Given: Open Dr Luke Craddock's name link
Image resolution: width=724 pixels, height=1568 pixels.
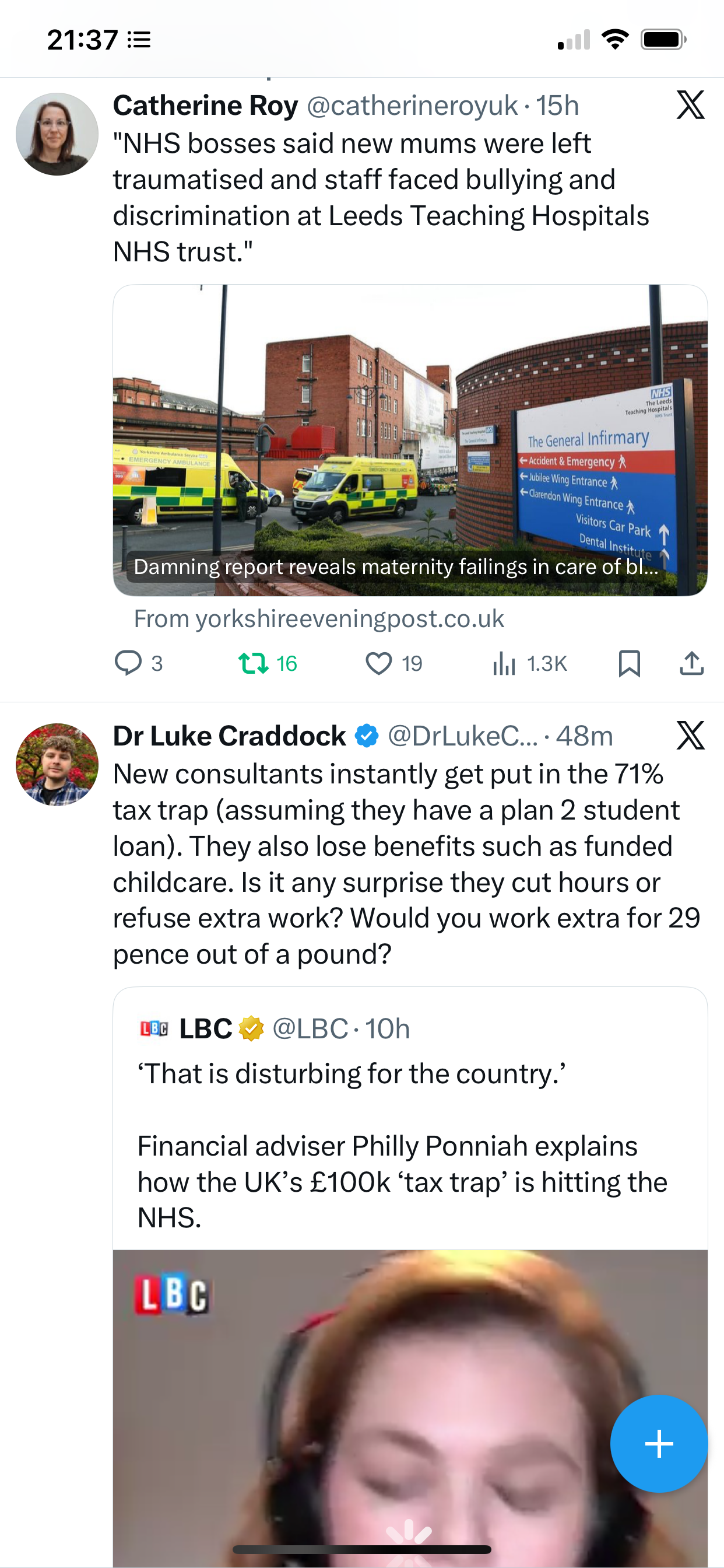Looking at the screenshot, I should click(229, 736).
